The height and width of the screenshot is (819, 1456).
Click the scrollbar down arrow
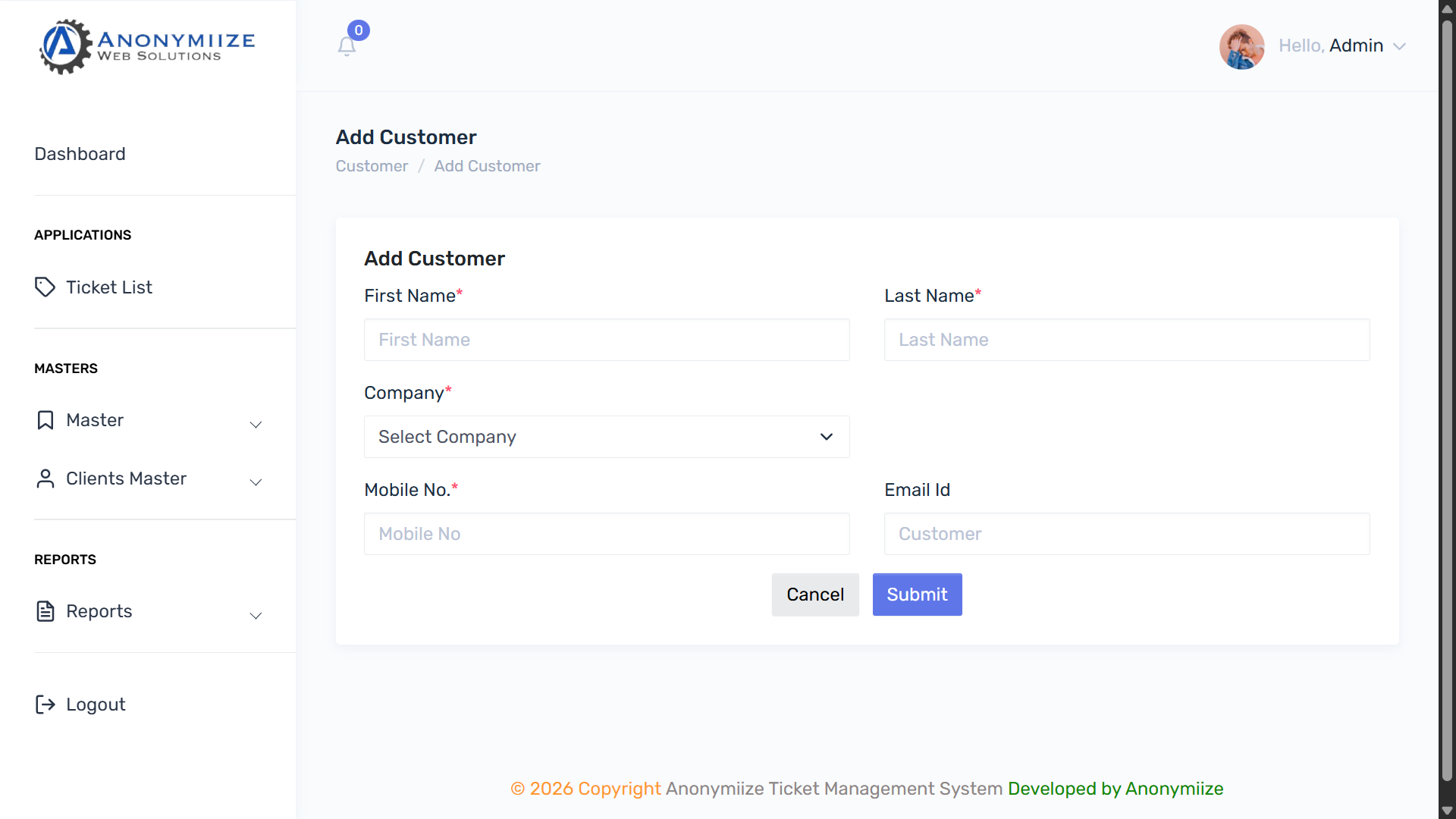[1447, 810]
